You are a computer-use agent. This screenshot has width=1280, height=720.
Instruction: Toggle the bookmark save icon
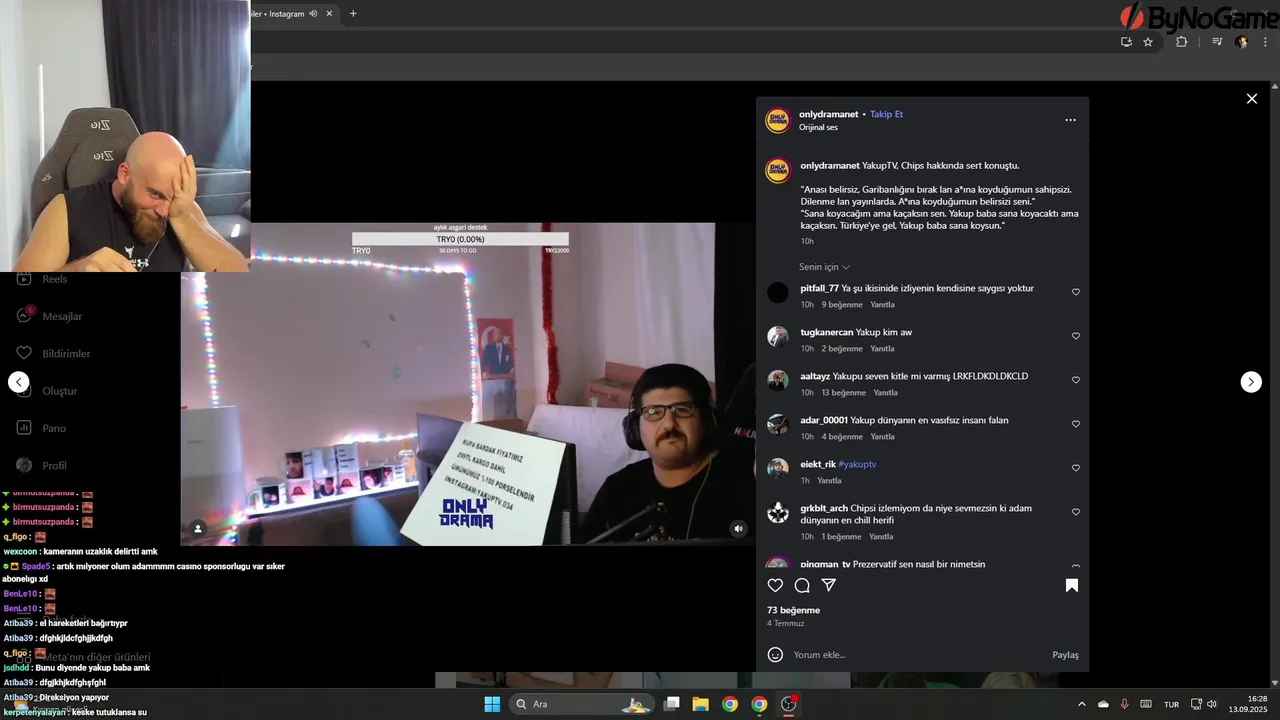tap(1071, 586)
